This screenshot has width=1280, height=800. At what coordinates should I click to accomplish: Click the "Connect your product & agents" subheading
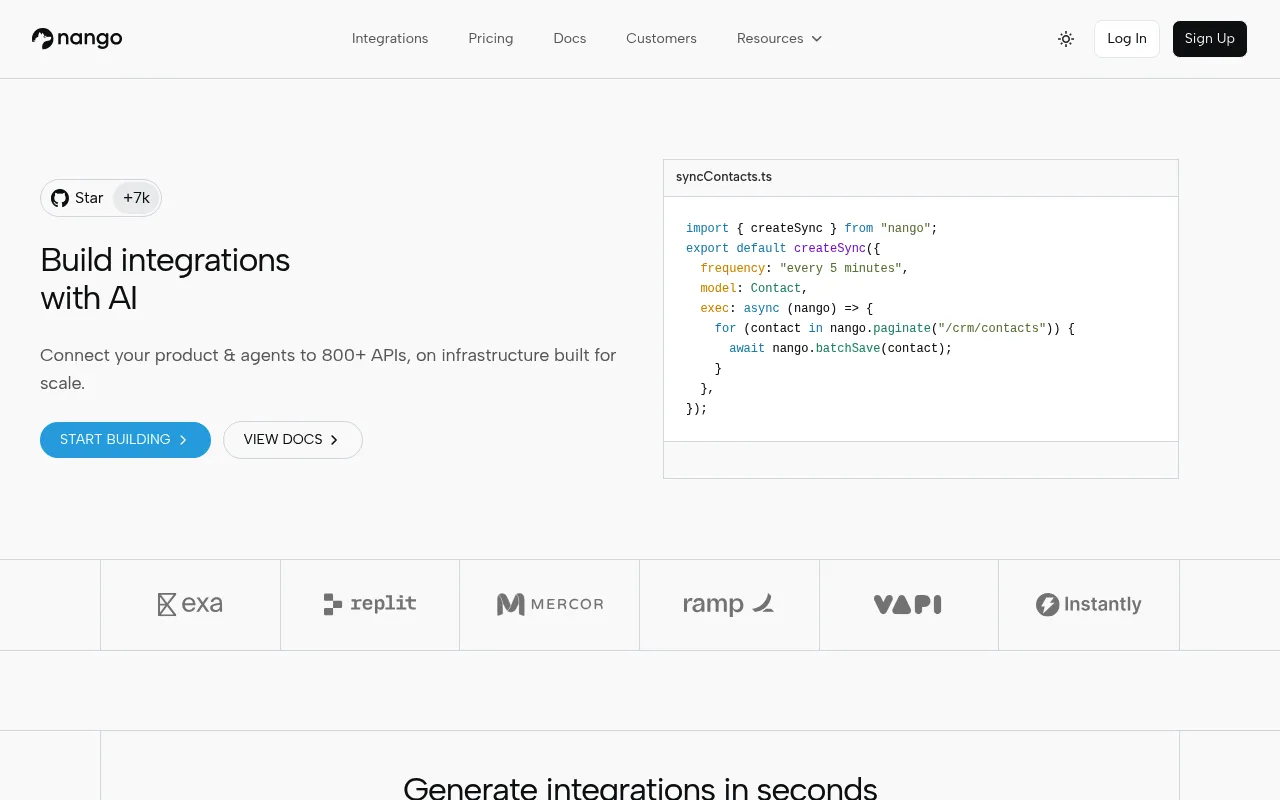click(x=328, y=369)
